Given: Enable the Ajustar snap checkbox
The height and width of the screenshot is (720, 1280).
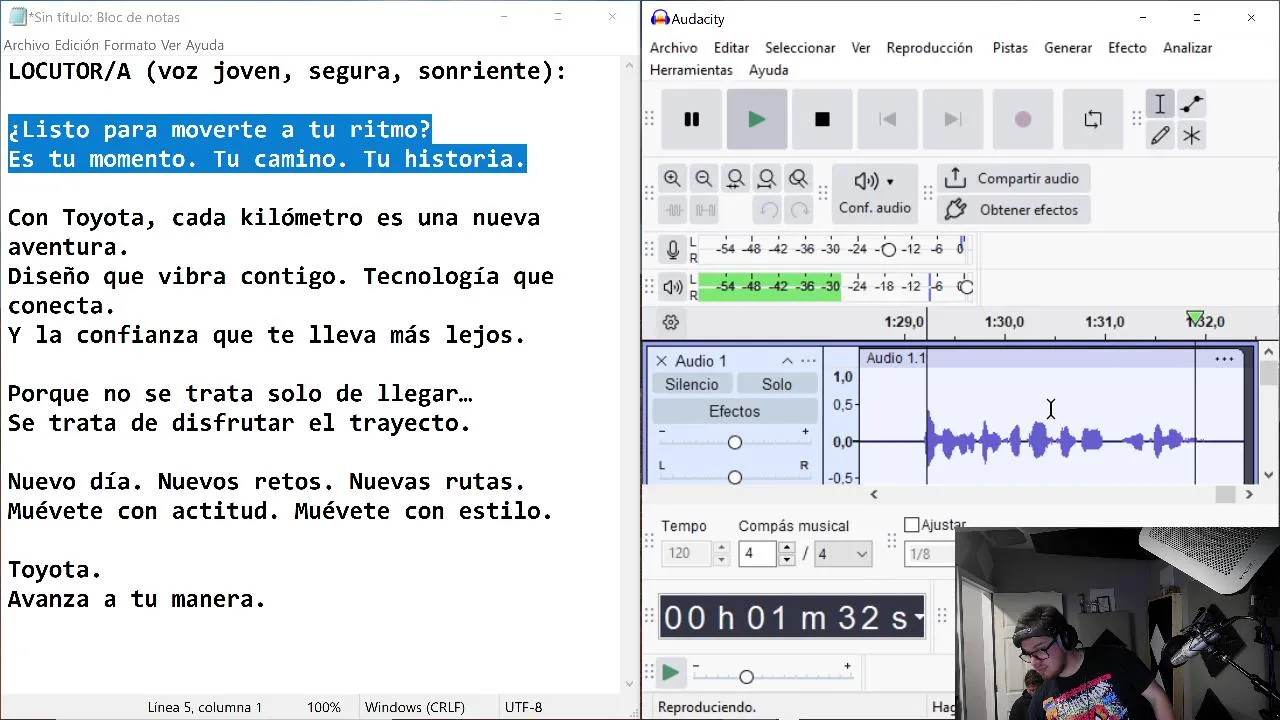Looking at the screenshot, I should click(911, 525).
